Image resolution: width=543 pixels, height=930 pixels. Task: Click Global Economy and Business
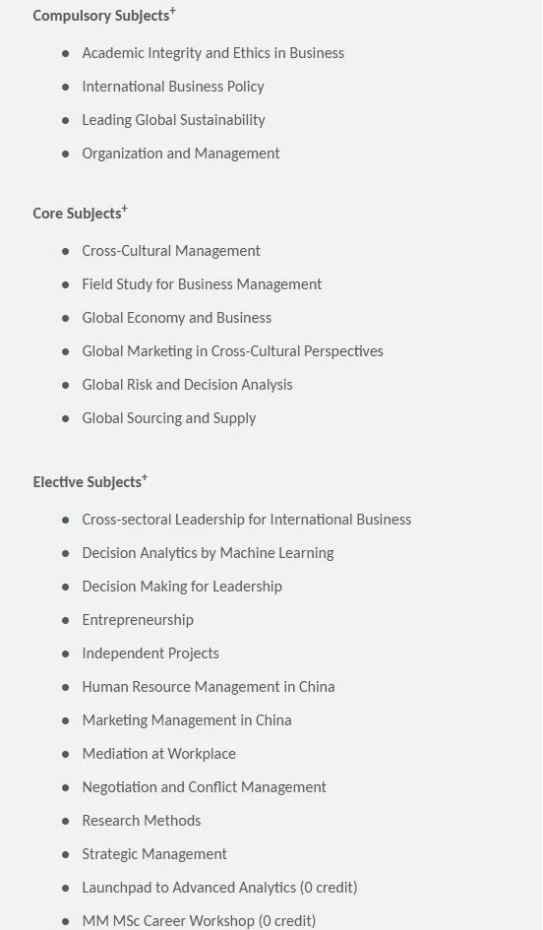[x=177, y=317]
